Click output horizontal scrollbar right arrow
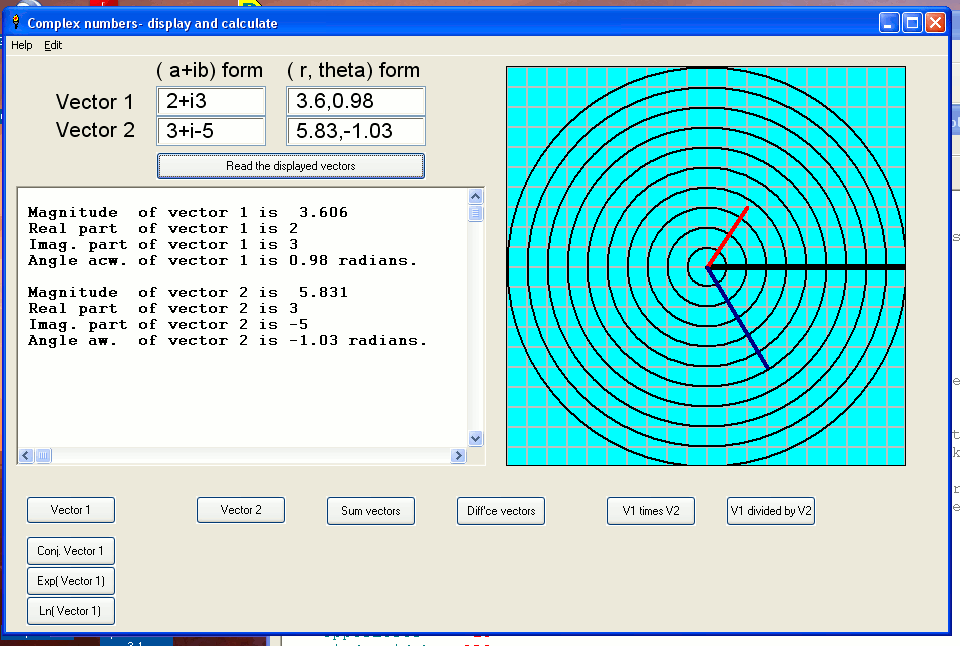 pos(459,456)
